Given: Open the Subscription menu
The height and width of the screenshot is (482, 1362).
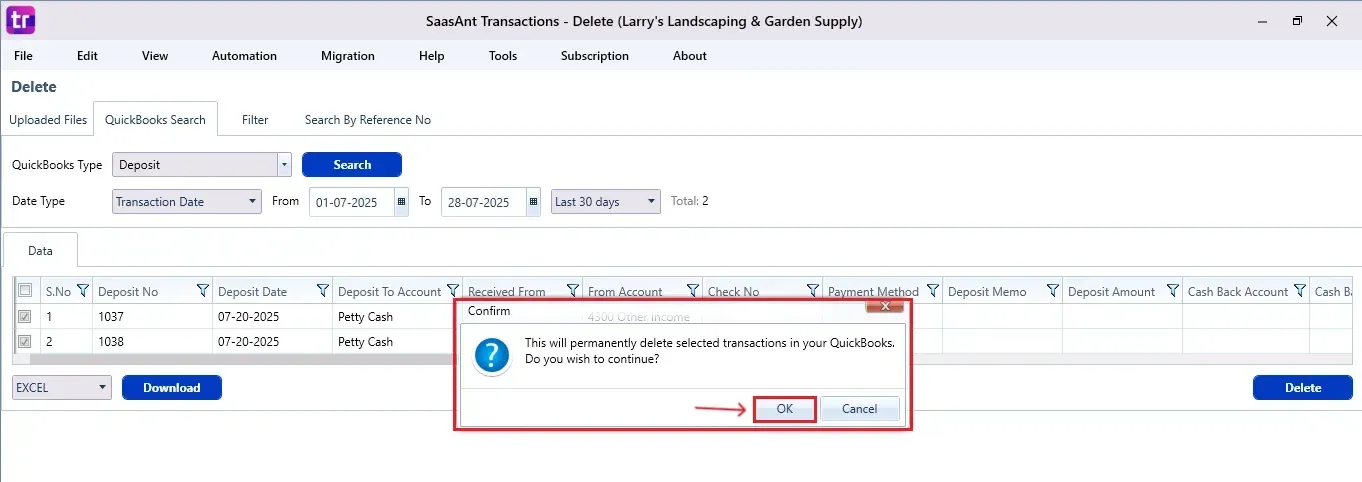Looking at the screenshot, I should click(595, 56).
